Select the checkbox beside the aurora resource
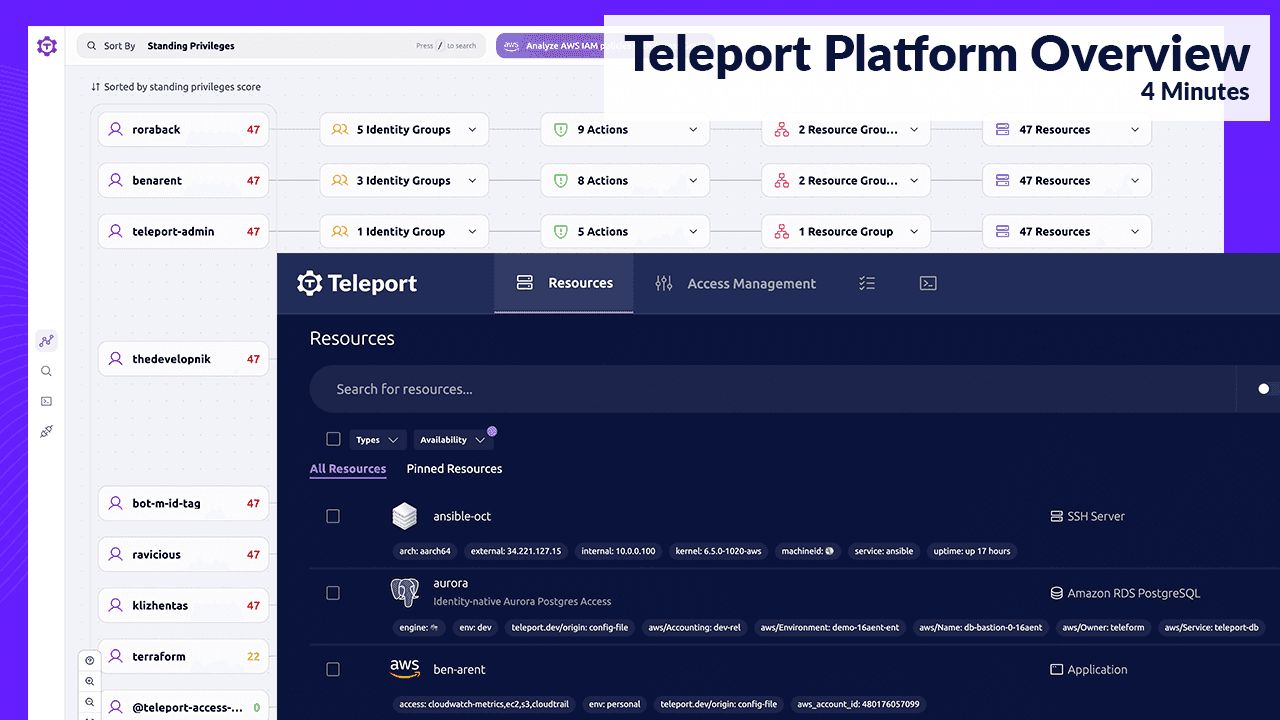Image resolution: width=1280 pixels, height=720 pixels. tap(333, 592)
